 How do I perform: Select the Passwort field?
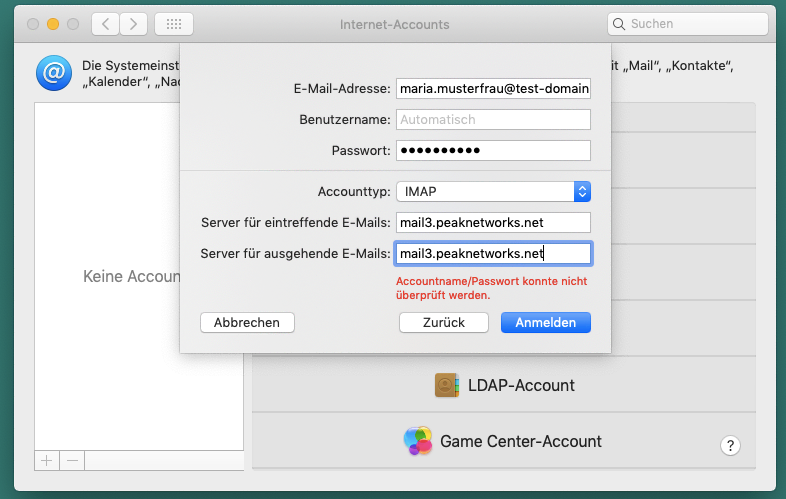coord(493,151)
